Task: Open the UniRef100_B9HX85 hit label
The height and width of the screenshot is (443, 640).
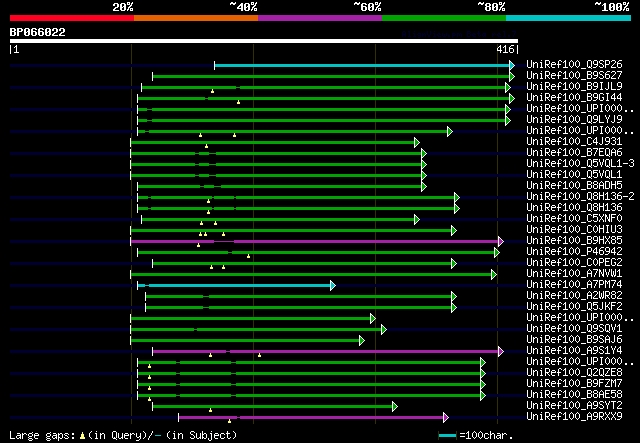Action: pyautogui.click(x=574, y=240)
